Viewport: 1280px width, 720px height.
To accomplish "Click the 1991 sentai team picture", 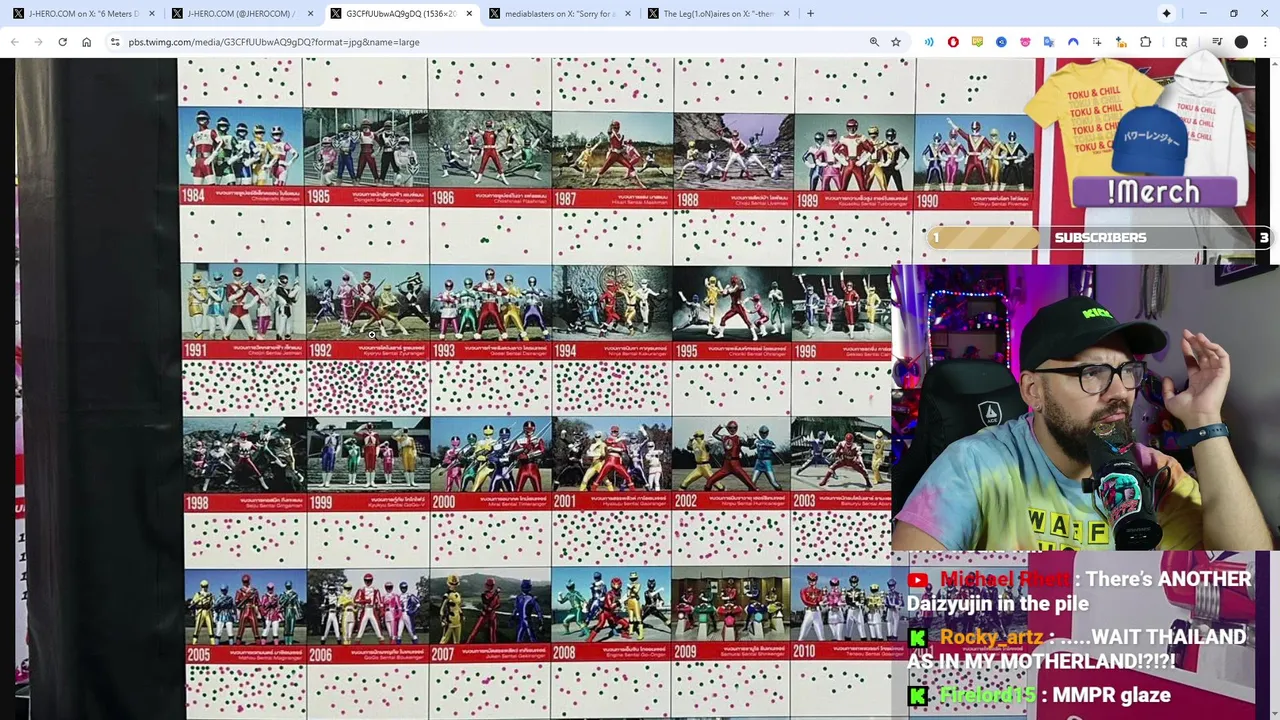I will point(243,302).
